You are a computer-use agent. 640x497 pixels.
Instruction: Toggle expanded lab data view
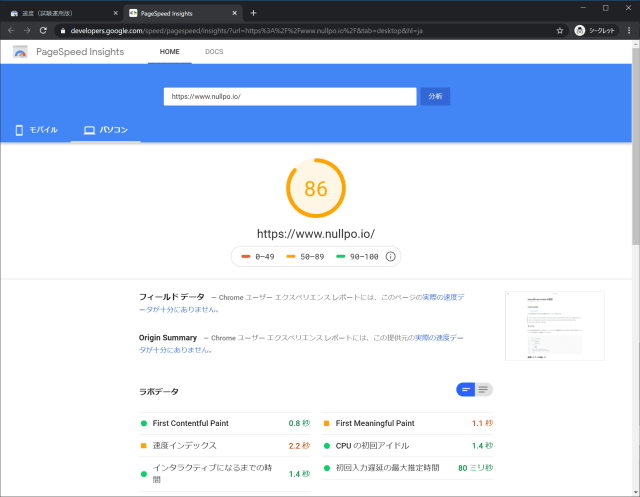(484, 390)
